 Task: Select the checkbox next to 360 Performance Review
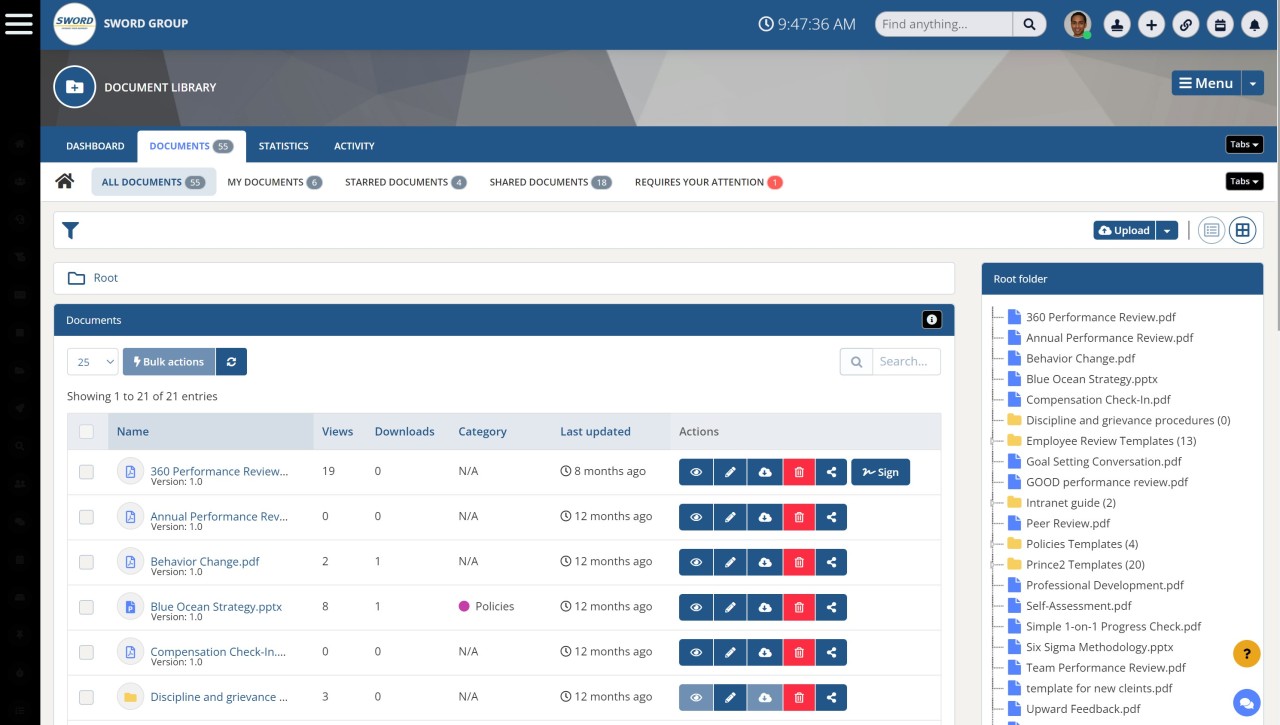pyautogui.click(x=86, y=471)
